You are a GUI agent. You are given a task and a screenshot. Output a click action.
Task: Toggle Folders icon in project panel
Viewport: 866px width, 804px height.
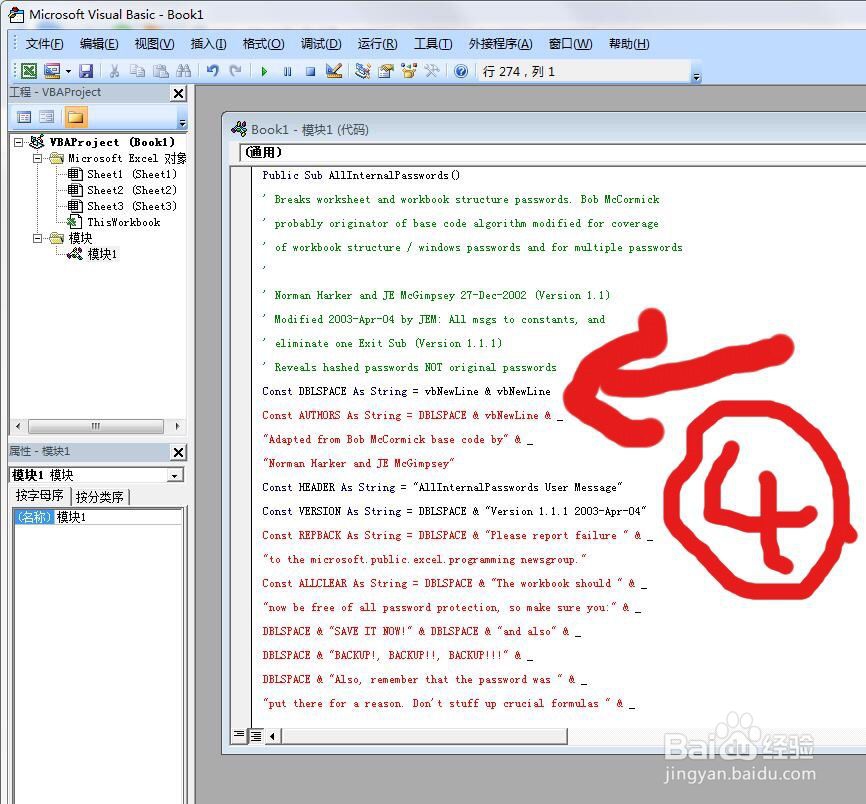75,117
